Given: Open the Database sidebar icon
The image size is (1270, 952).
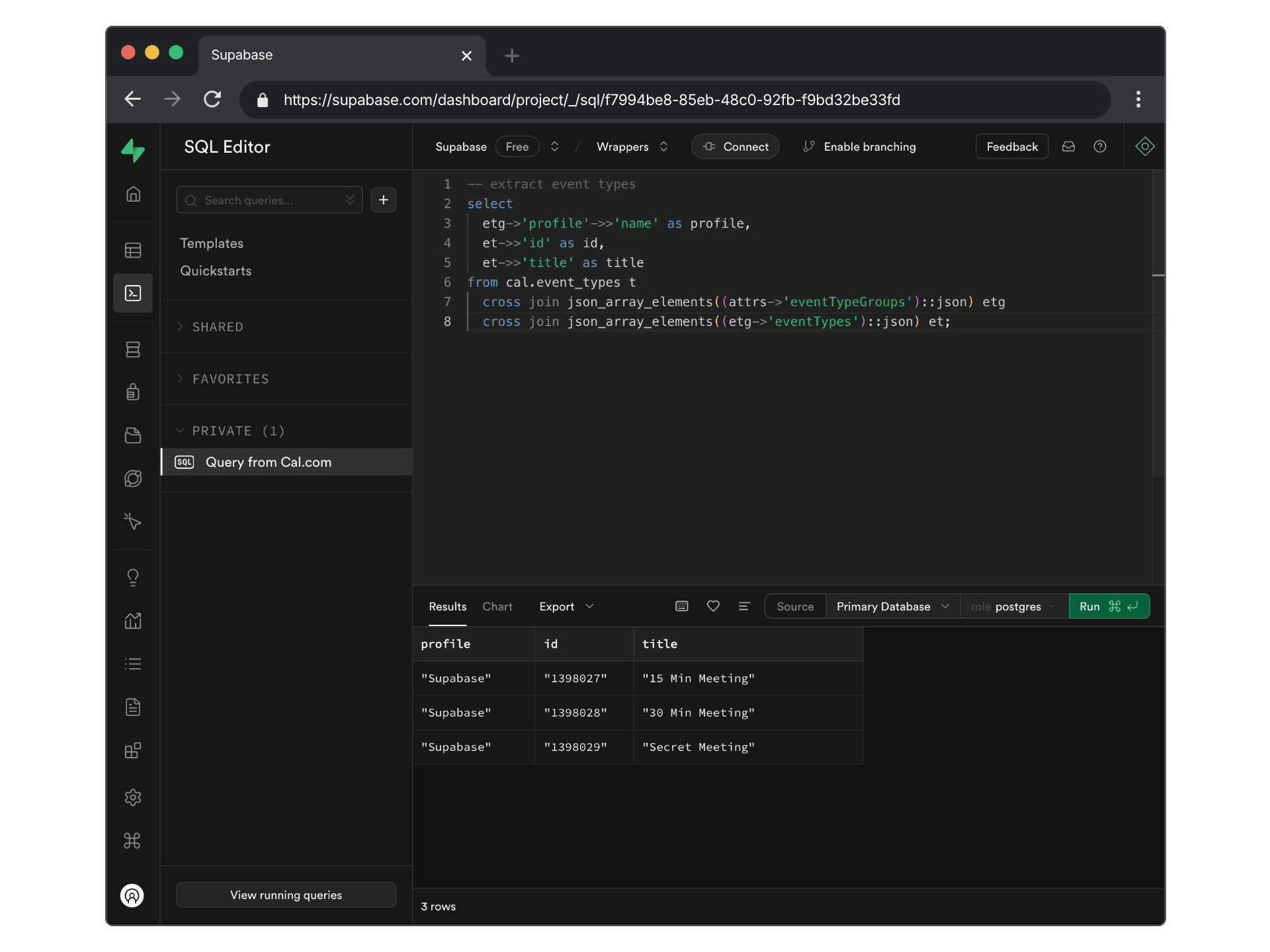Looking at the screenshot, I should 133,350.
